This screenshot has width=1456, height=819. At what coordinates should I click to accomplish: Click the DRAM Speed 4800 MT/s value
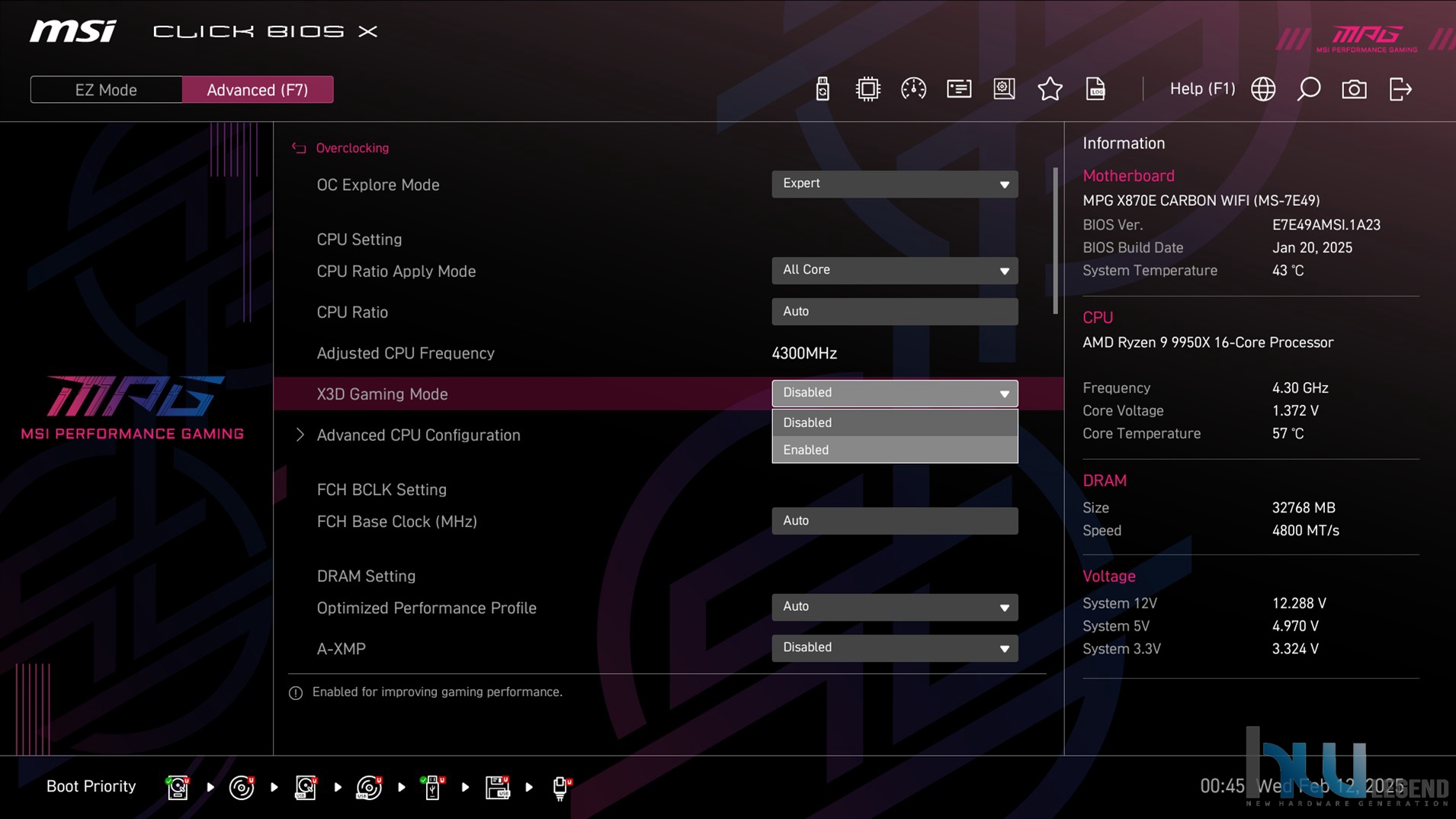(x=1305, y=531)
